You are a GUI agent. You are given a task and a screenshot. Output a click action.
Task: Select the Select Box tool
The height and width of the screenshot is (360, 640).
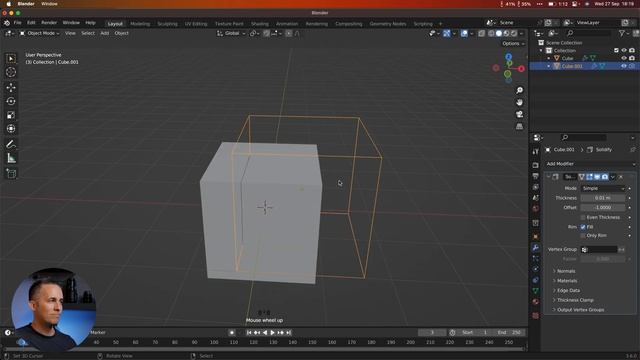tap(11, 59)
